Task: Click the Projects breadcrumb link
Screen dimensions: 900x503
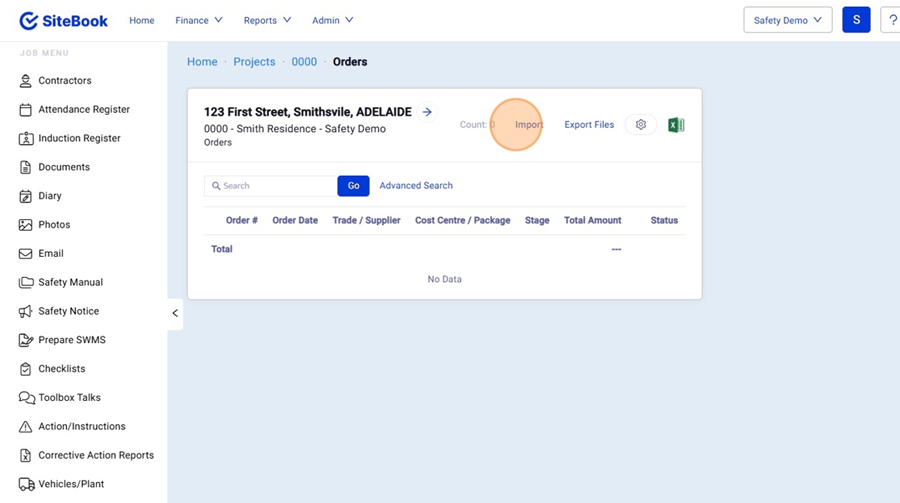Action: [x=254, y=62]
